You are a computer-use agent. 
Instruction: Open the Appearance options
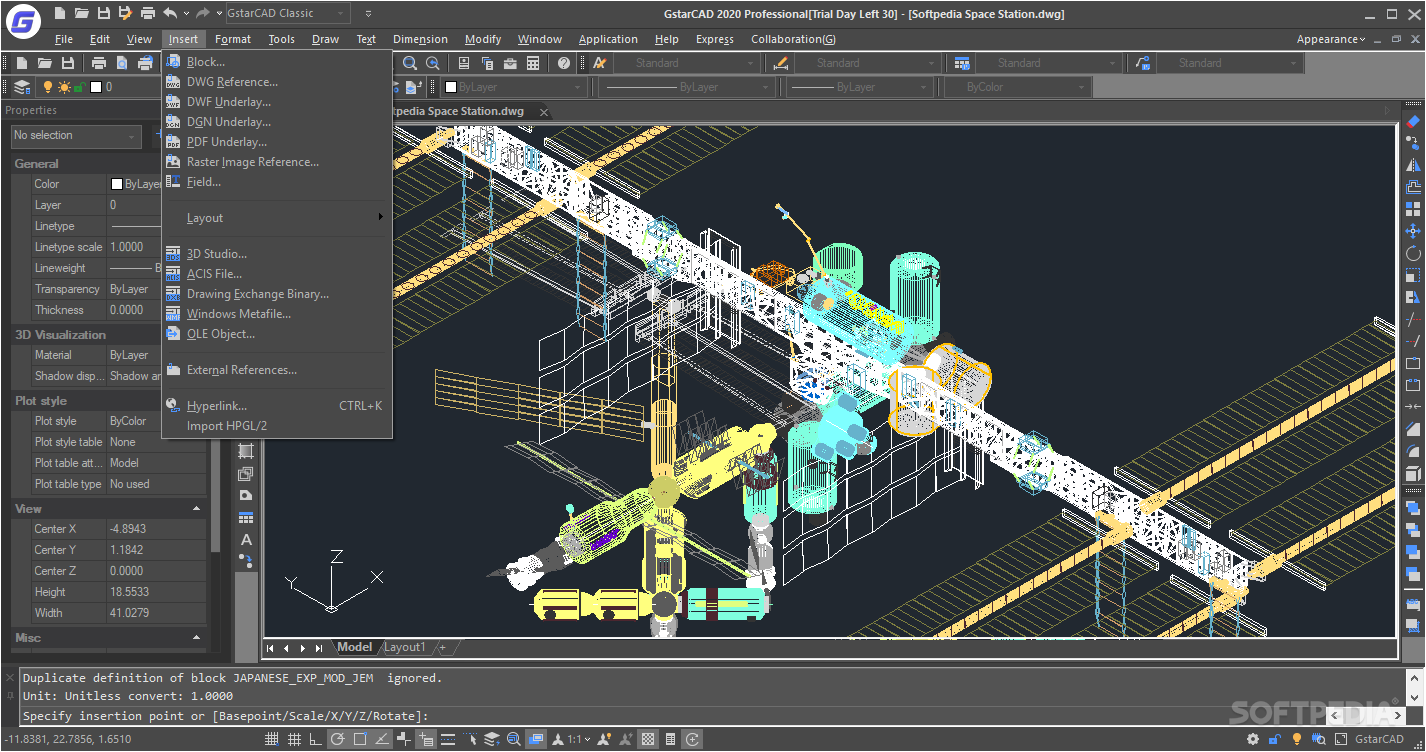coord(1330,39)
